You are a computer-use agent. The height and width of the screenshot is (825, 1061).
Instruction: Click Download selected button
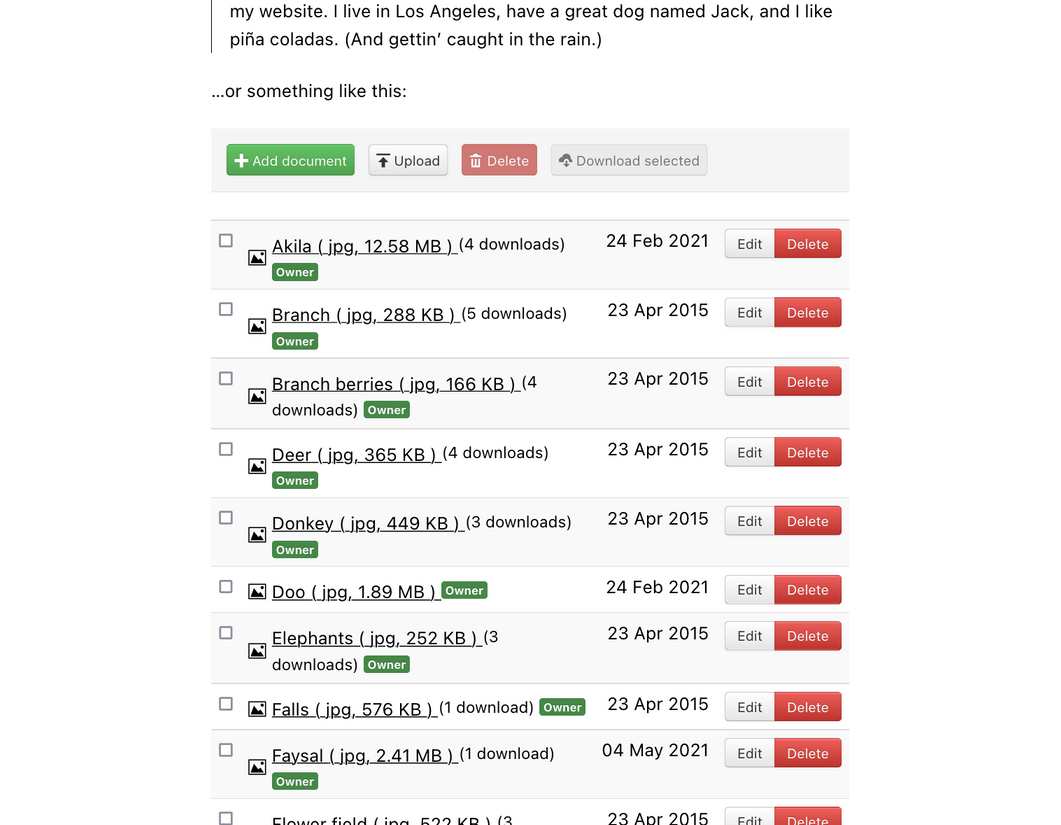pyautogui.click(x=629, y=160)
